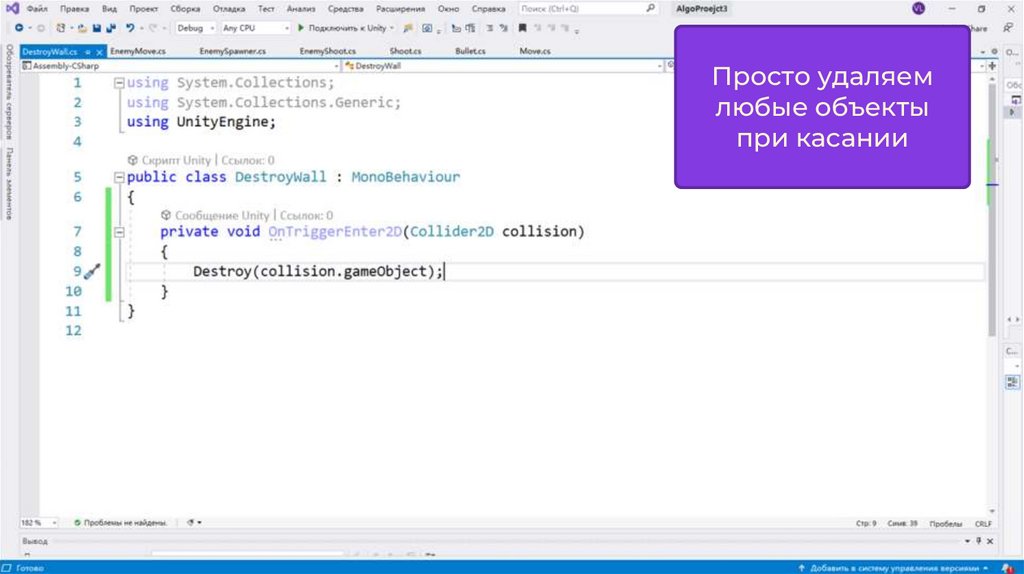Screen dimensions: 1024x574
Task: Click the Visual Studio logo icon
Action: coord(11,8)
